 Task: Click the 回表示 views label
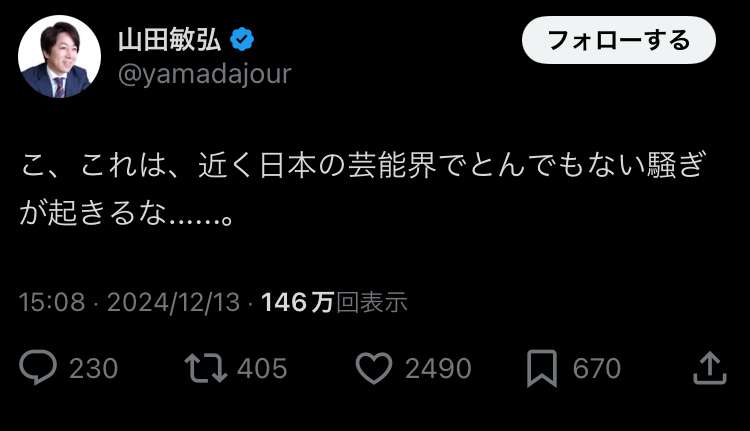pyautogui.click(x=372, y=302)
